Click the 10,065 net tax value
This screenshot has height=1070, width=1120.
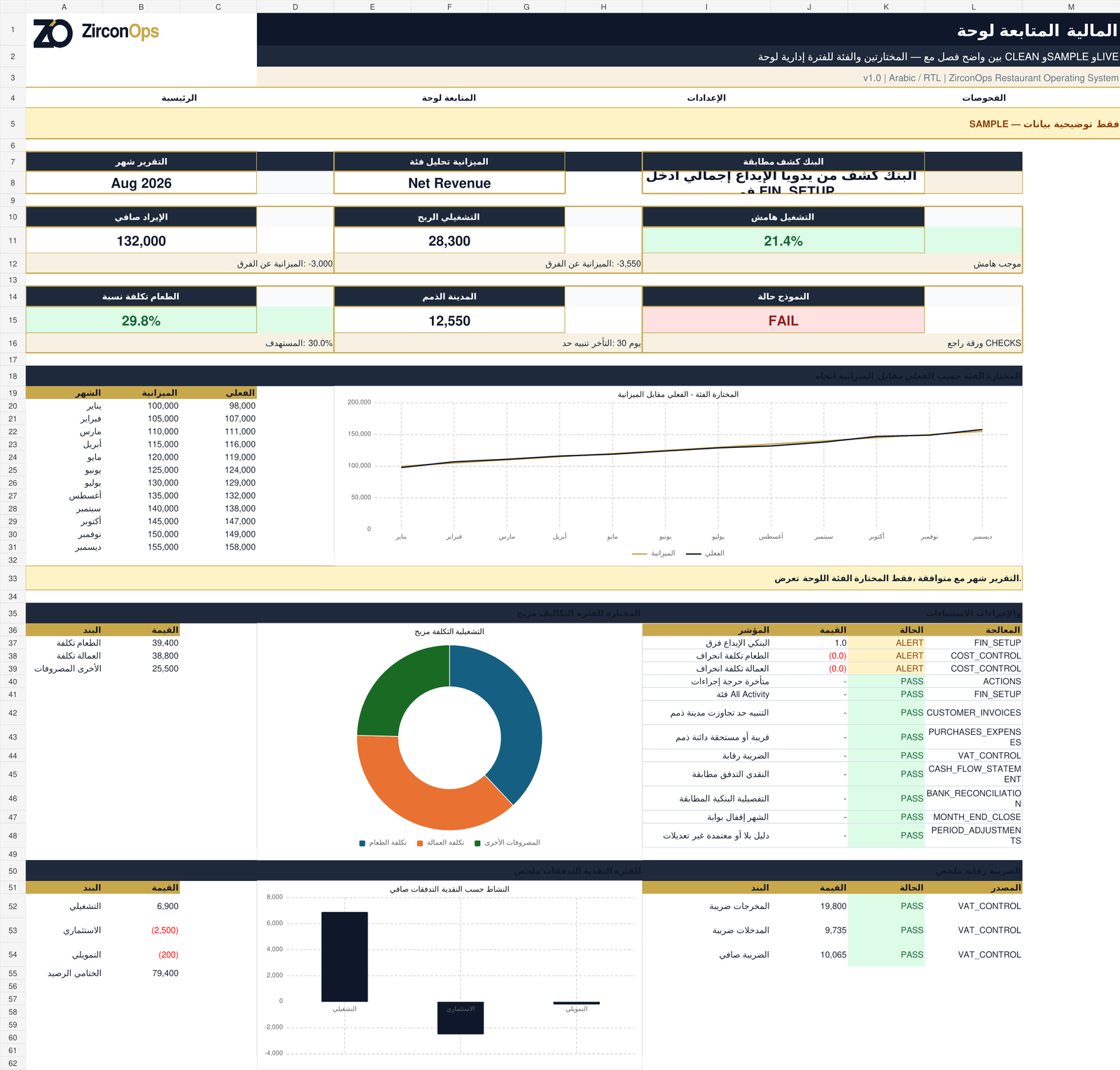tap(834, 955)
